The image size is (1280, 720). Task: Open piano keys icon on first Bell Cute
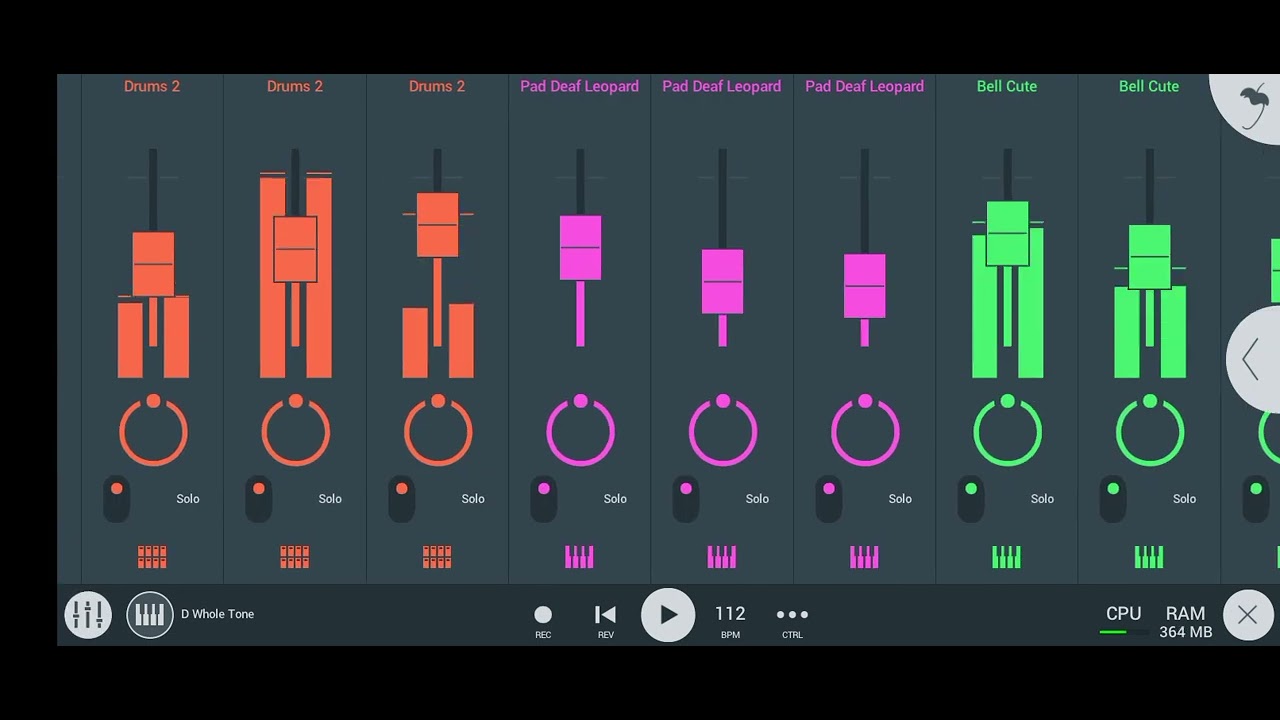pos(1006,557)
